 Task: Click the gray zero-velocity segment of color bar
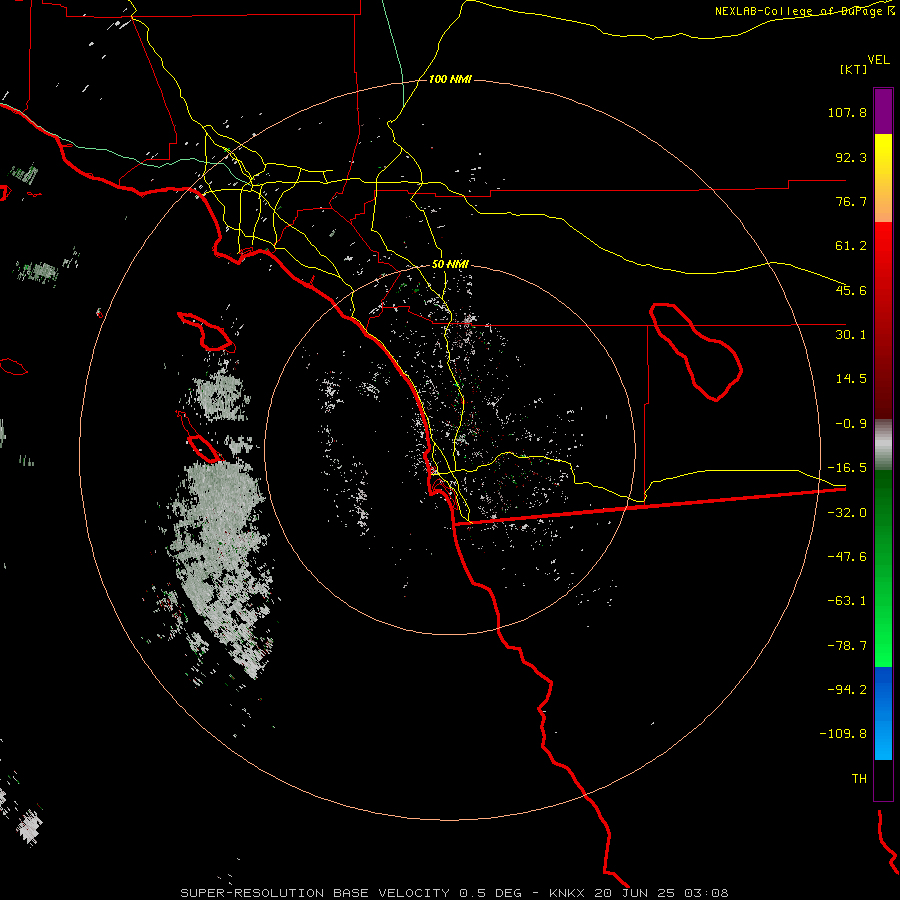[883, 445]
